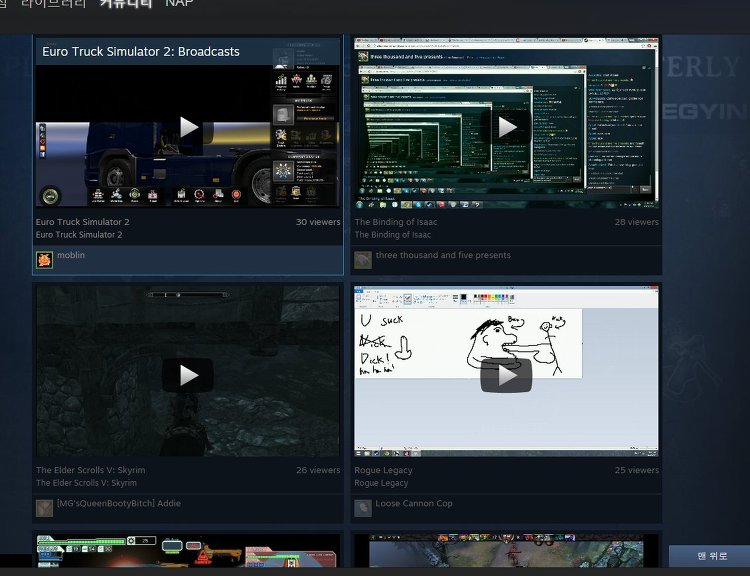The image size is (750, 576).
Task: Click the '30 viewers' count
Action: [318, 222]
